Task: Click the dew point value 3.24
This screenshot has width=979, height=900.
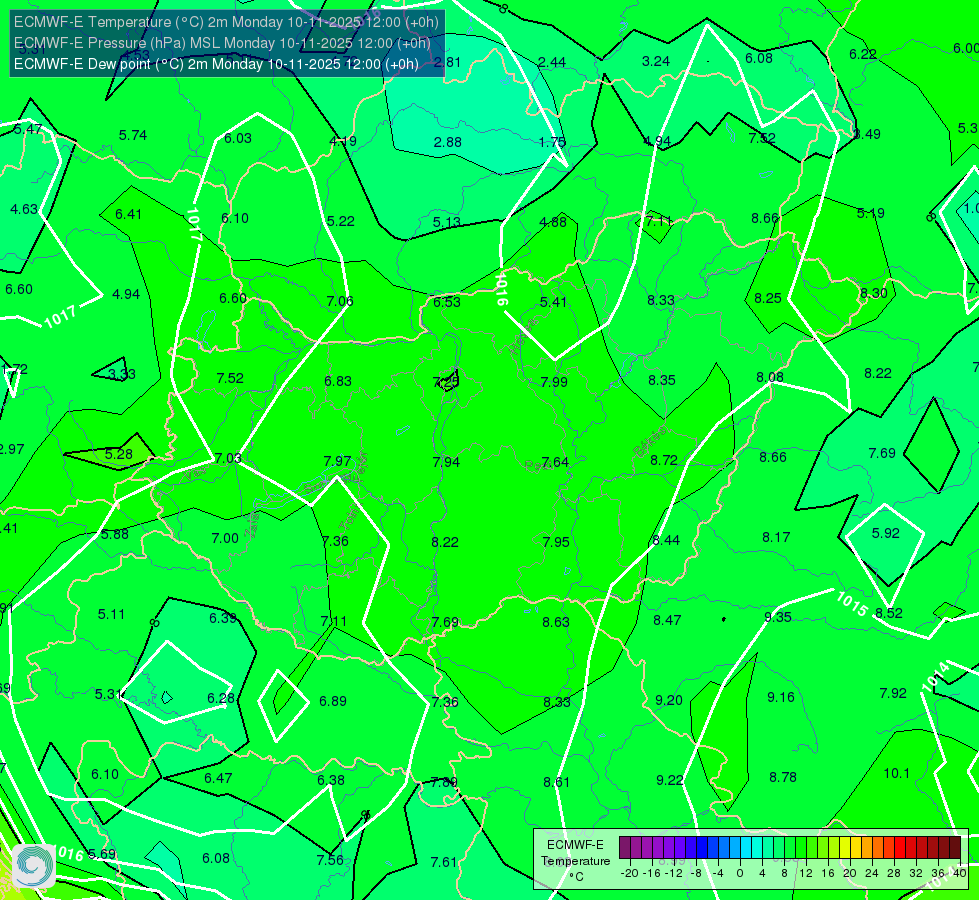Action: [x=656, y=61]
